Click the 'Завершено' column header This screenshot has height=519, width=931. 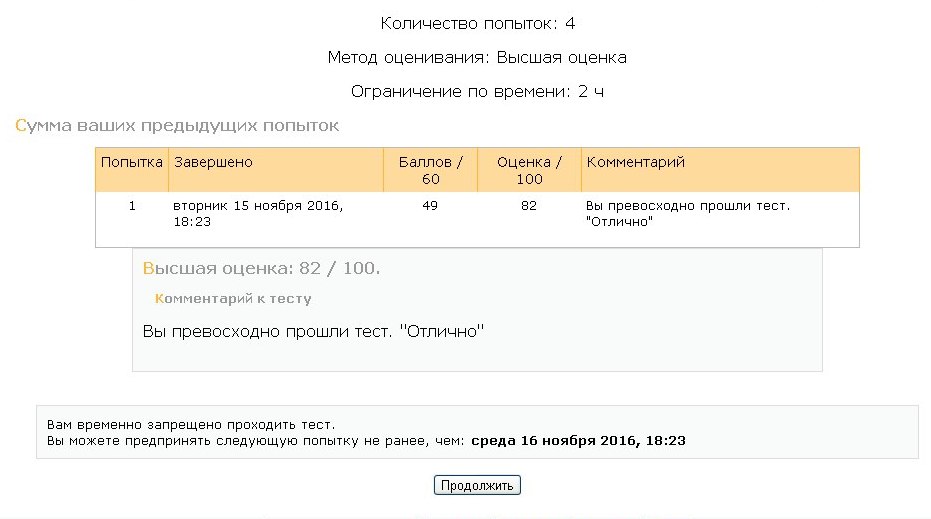click(213, 162)
